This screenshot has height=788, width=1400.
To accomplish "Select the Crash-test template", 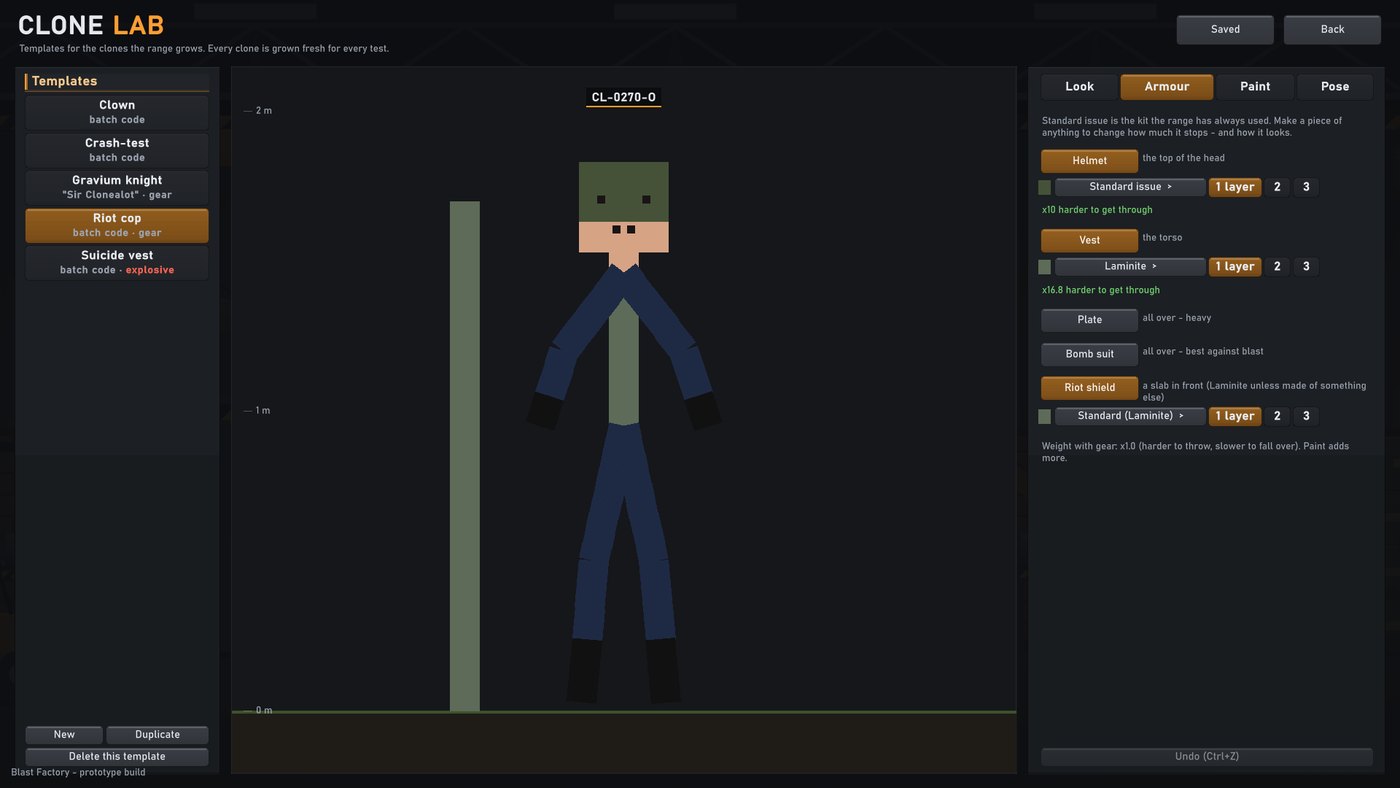I will pos(117,150).
